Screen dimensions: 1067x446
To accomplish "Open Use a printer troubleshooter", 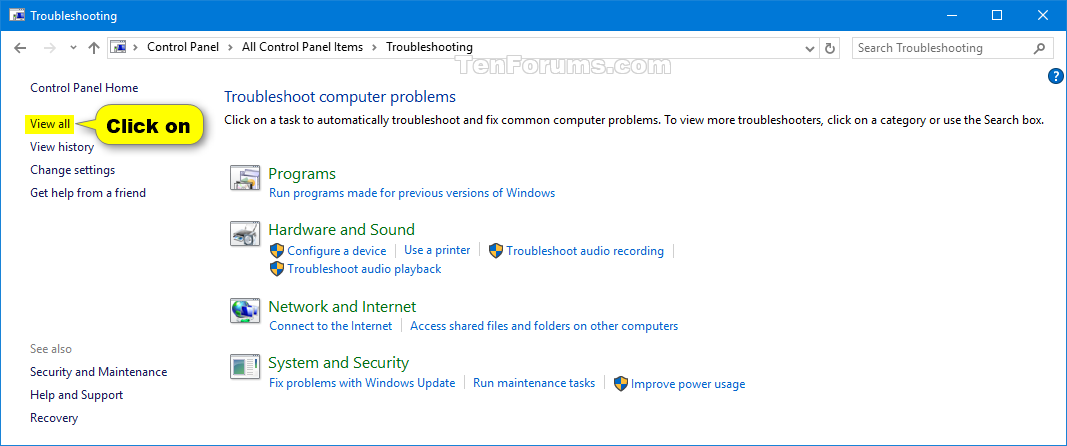I will [437, 250].
